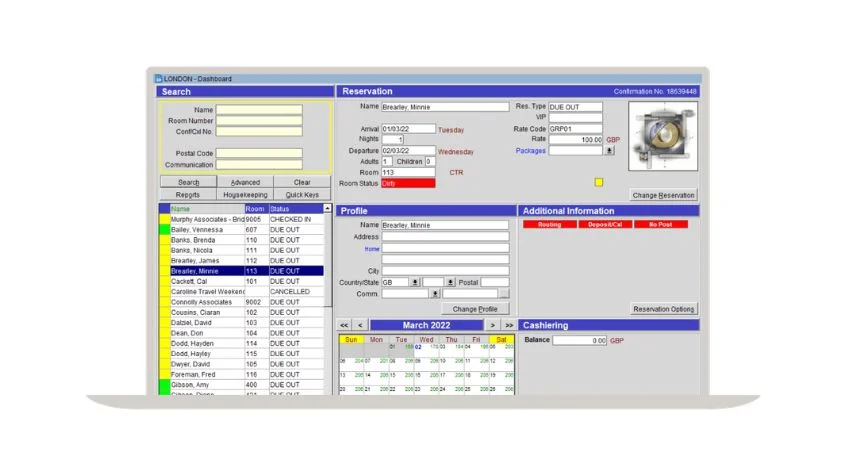Focus the Postal Code search field
Image resolution: width=847 pixels, height=460 pixels.
259,153
